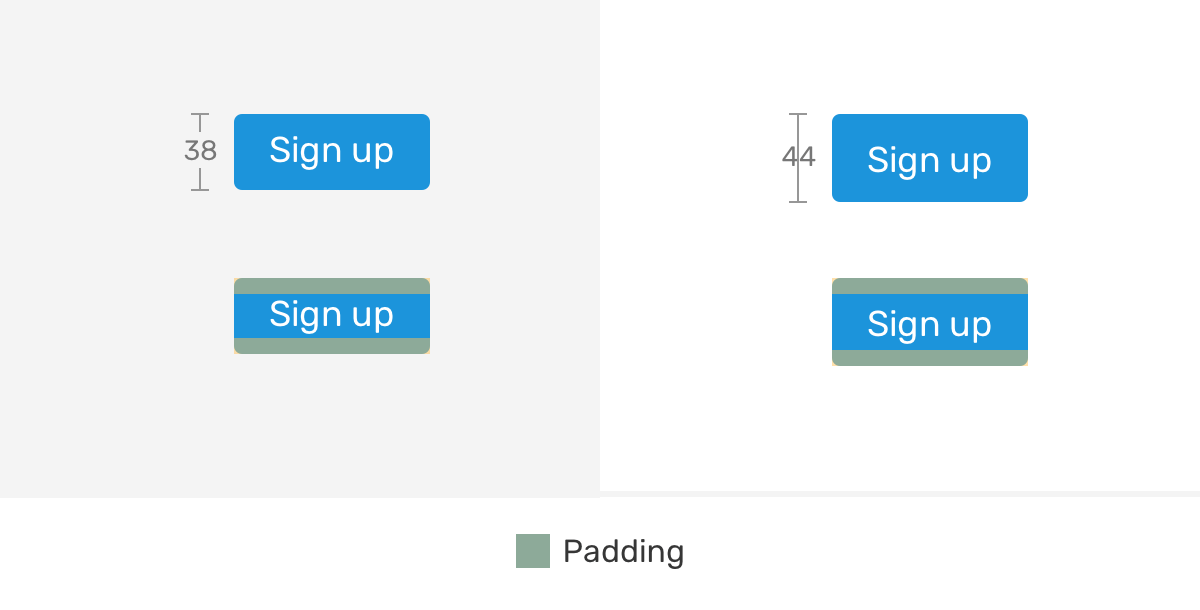1200x610 pixels.
Task: Select the 44 height measurement label
Action: tap(798, 157)
